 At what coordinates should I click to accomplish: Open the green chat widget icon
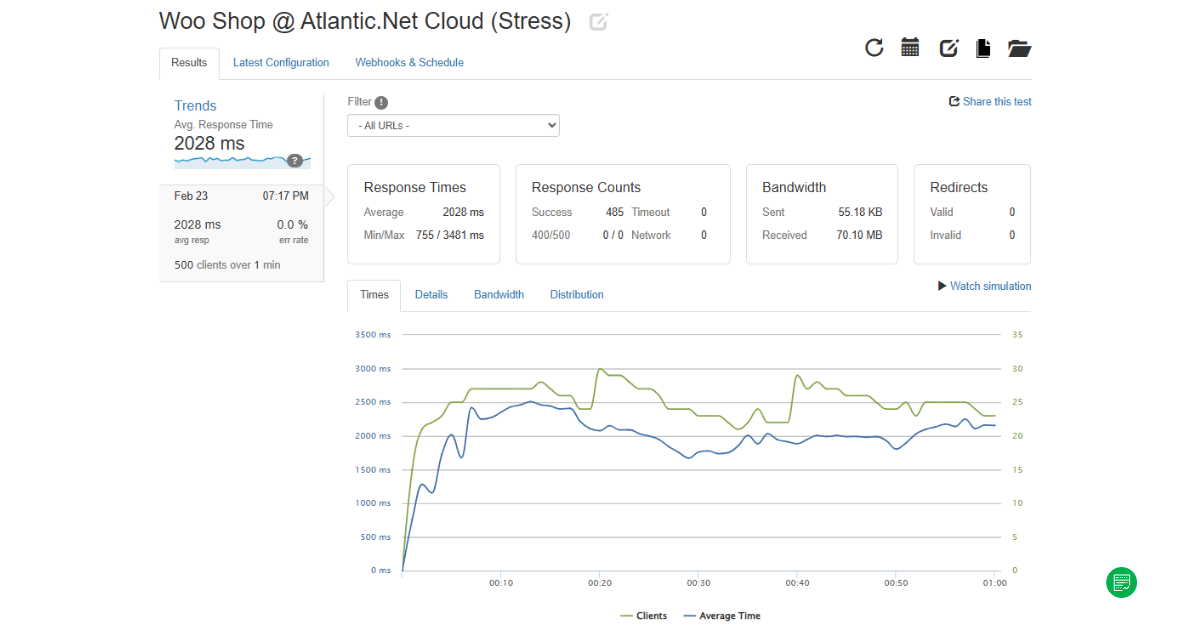[1121, 582]
